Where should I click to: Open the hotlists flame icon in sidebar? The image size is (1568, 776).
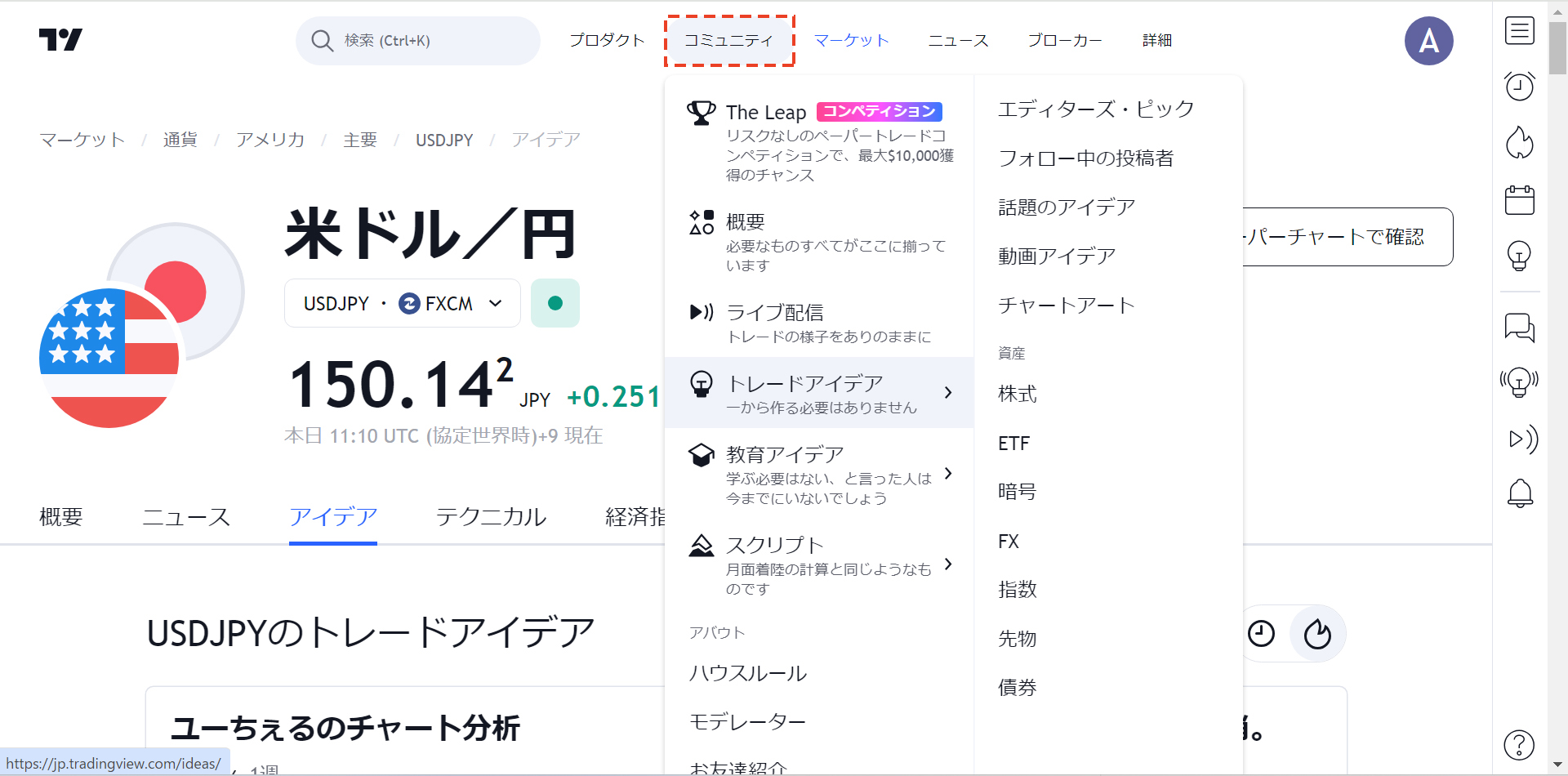1519,142
